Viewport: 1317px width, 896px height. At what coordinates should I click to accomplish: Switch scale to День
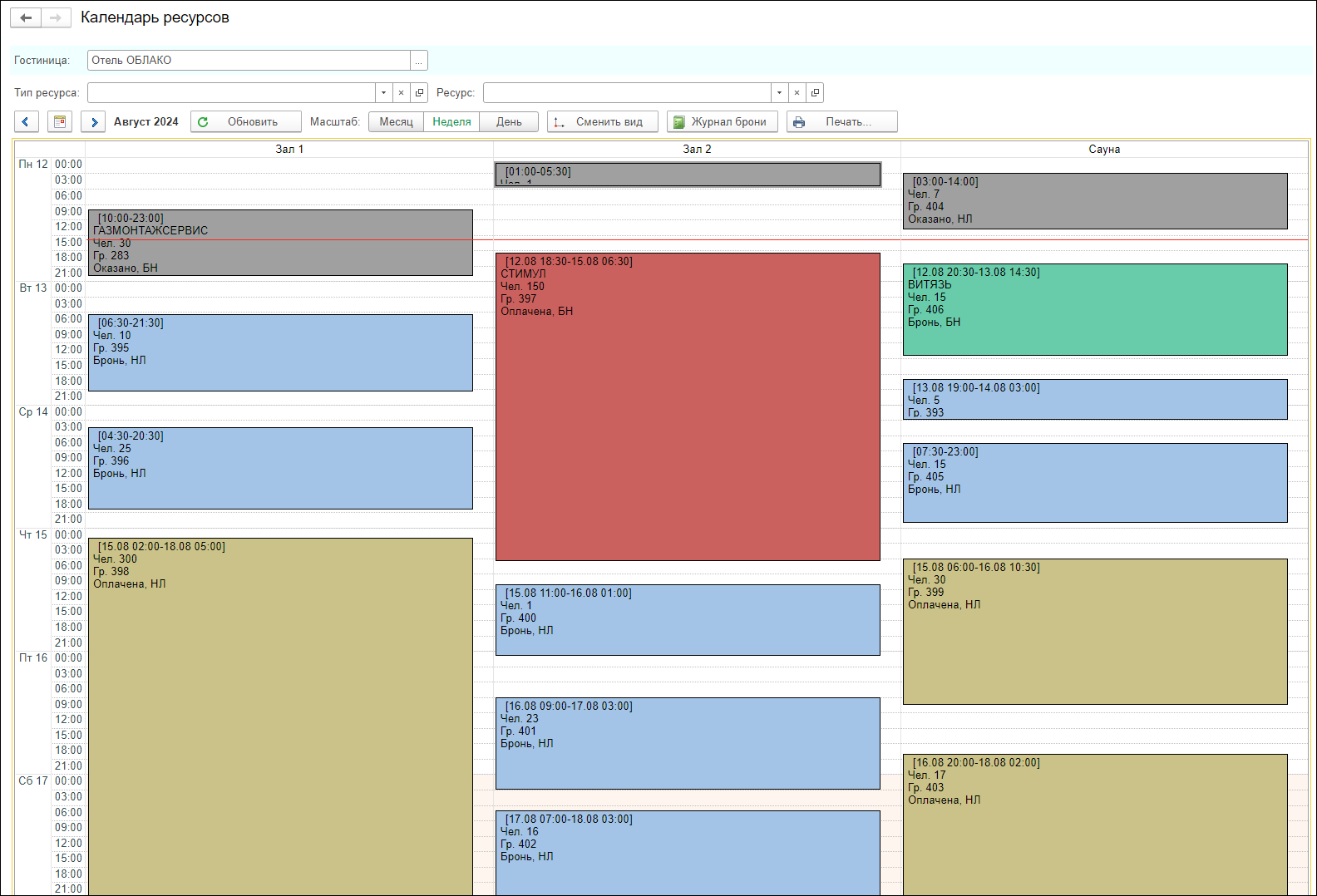click(x=509, y=122)
